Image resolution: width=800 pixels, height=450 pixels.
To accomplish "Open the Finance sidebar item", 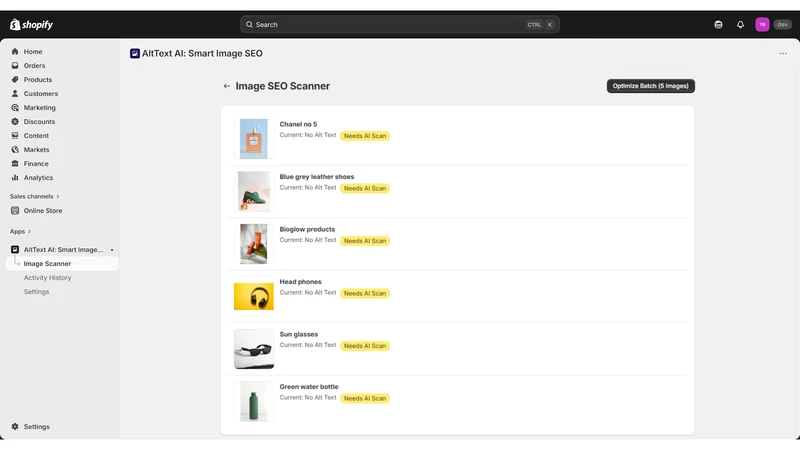I will [36, 164].
